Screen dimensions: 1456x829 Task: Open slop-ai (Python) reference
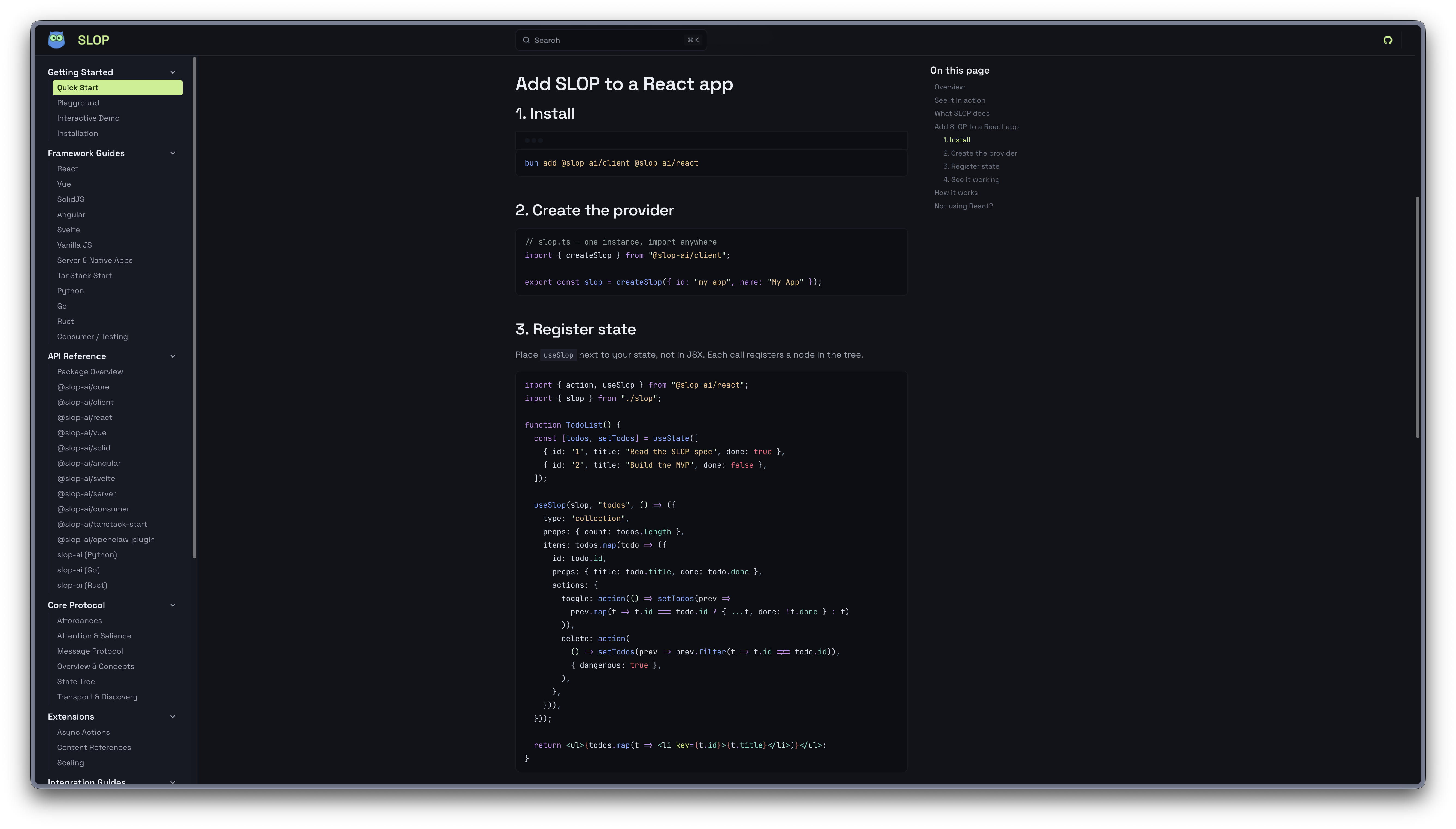point(87,555)
